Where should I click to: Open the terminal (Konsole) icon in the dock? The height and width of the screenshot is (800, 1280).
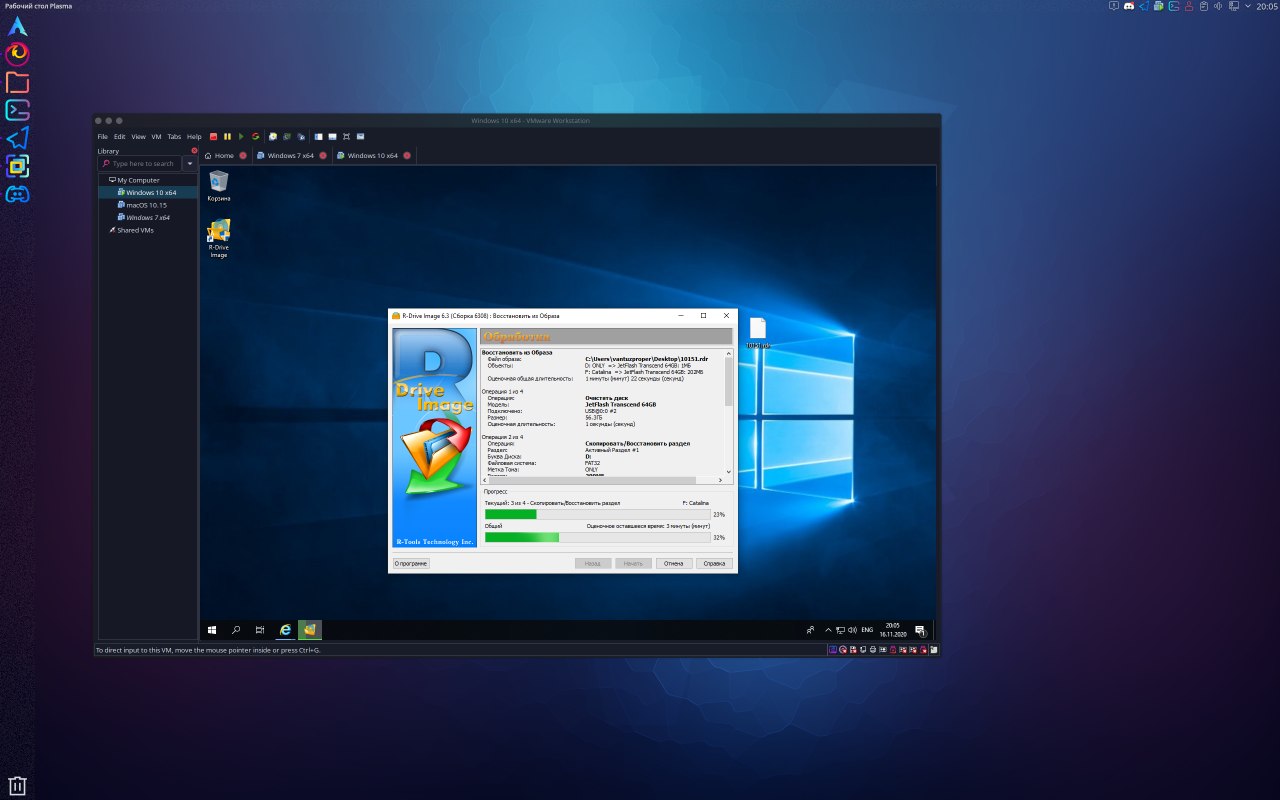[x=17, y=110]
